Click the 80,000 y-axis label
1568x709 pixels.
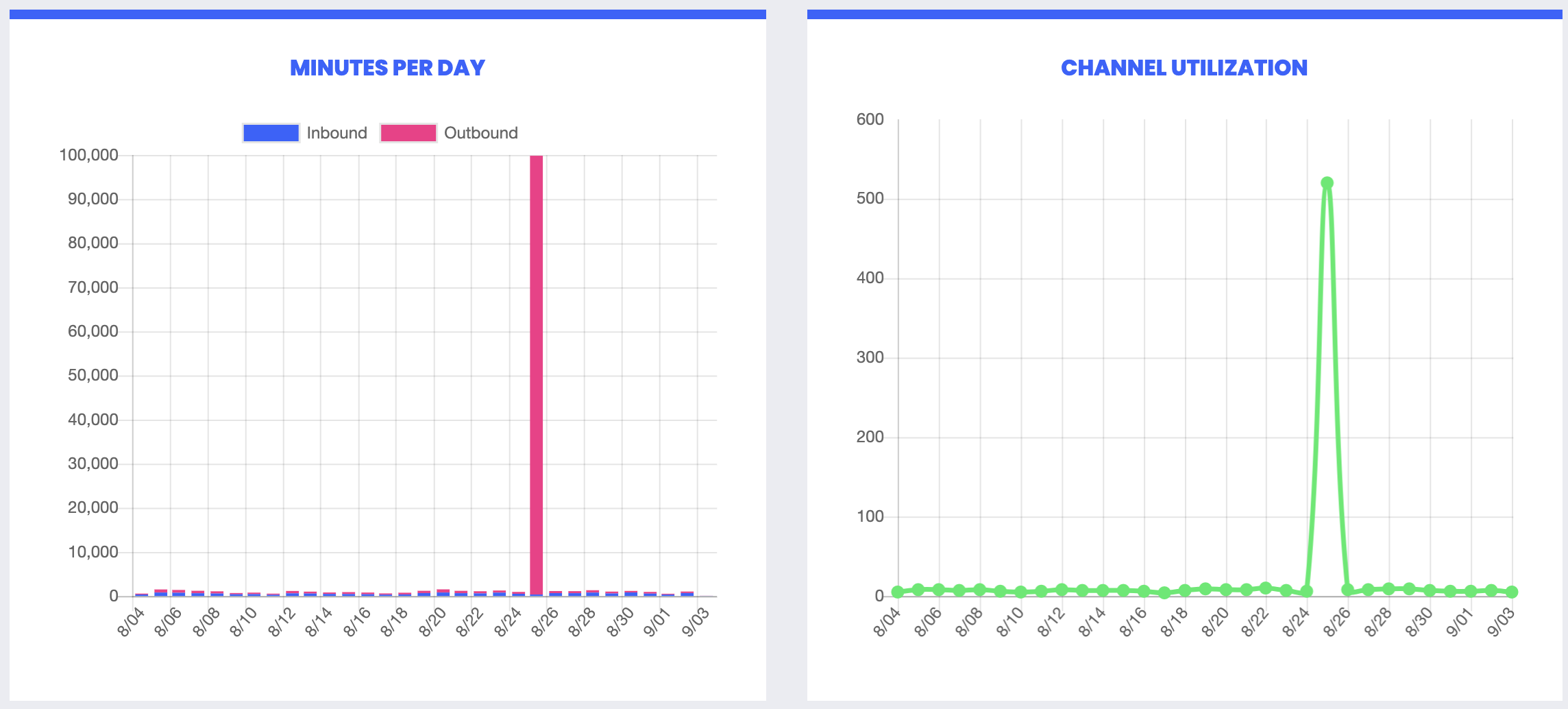click(x=93, y=243)
